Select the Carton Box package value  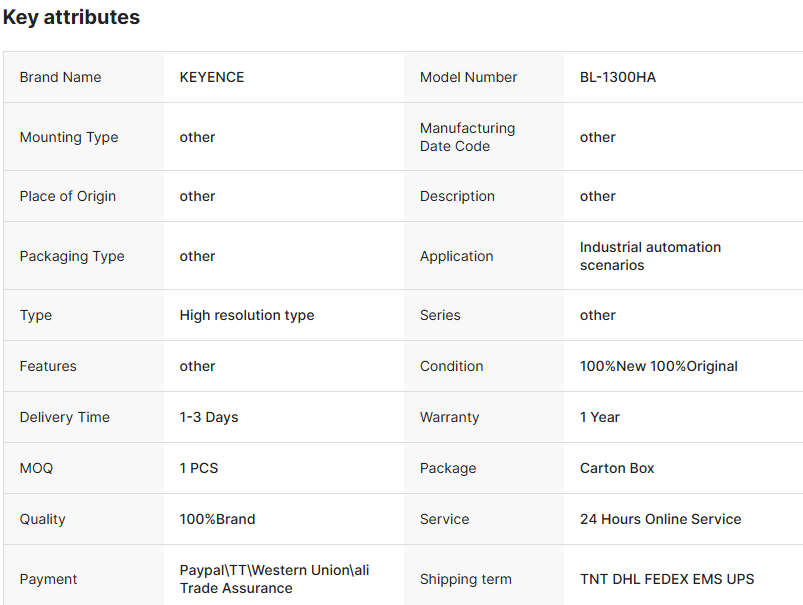point(617,468)
